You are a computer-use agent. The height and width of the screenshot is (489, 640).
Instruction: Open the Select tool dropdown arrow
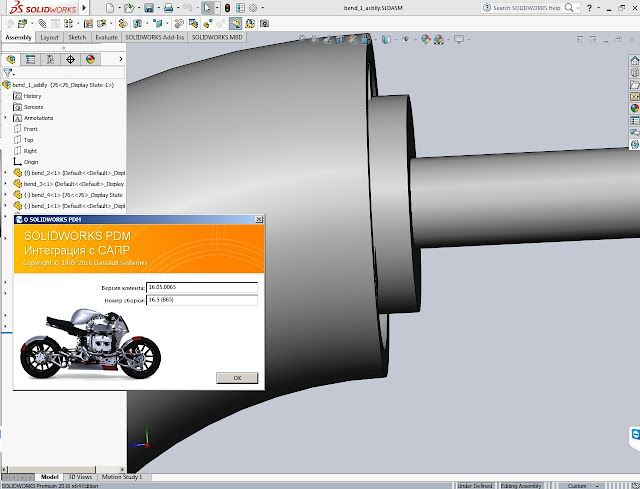pyautogui.click(x=217, y=8)
